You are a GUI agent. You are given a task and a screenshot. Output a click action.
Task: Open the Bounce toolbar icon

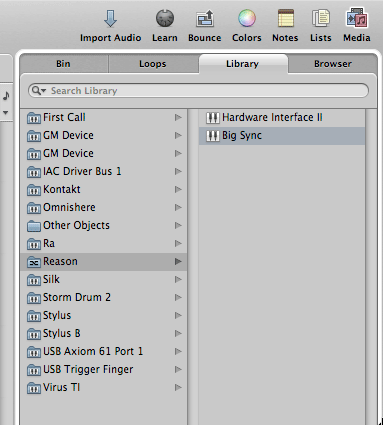click(205, 19)
